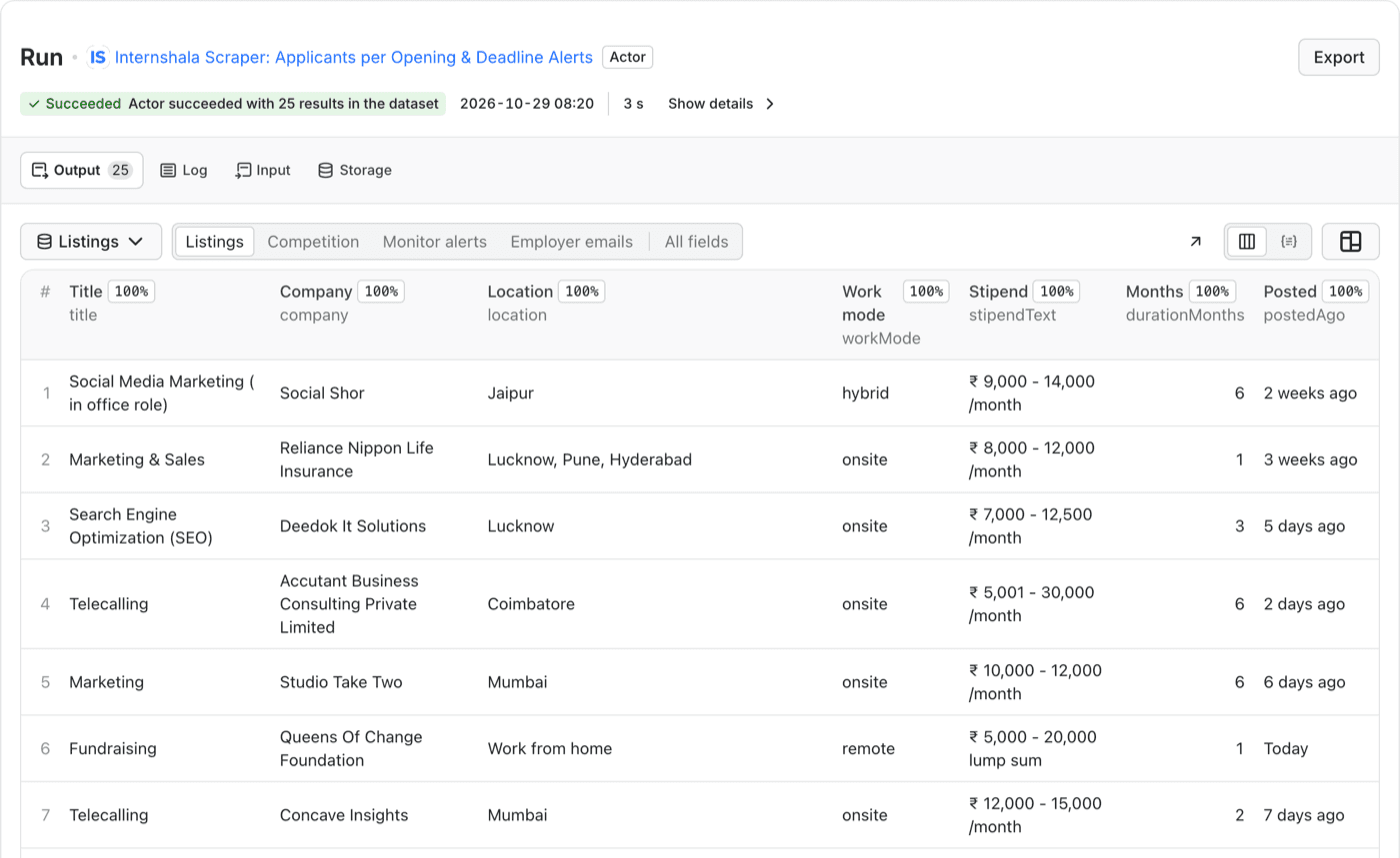The width and height of the screenshot is (1400, 858).
Task: Switch to JSON view
Action: [1289, 241]
